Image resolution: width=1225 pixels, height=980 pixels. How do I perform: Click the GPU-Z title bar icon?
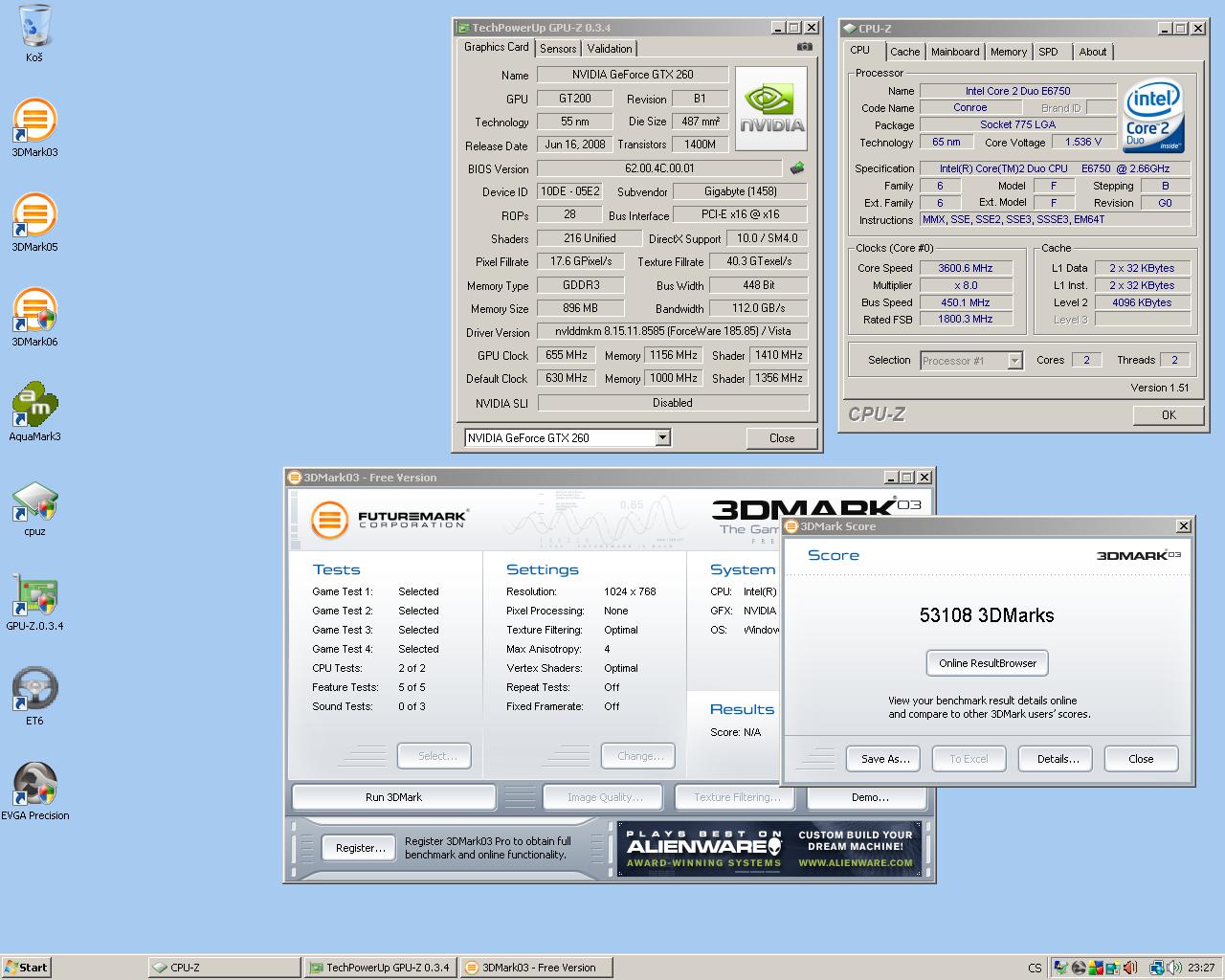[463, 28]
